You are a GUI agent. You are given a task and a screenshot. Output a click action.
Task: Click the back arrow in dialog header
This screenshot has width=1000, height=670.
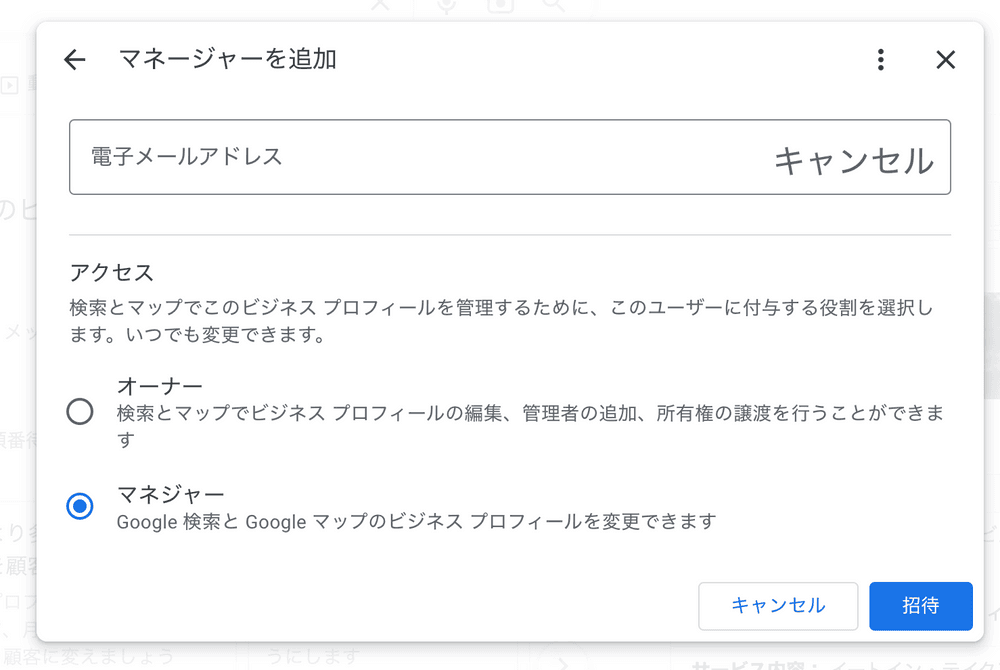point(75,60)
